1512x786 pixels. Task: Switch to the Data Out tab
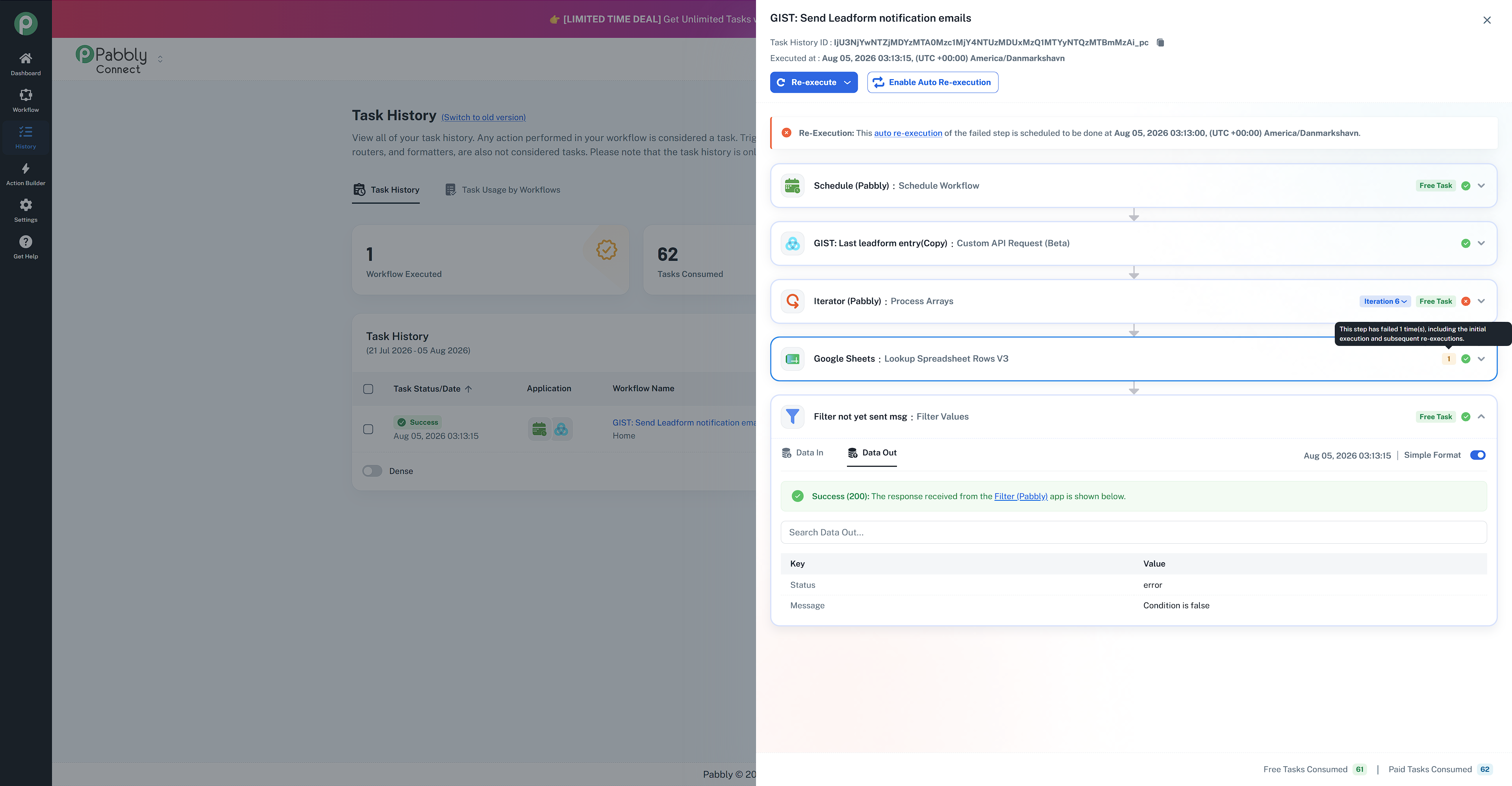coord(872,453)
